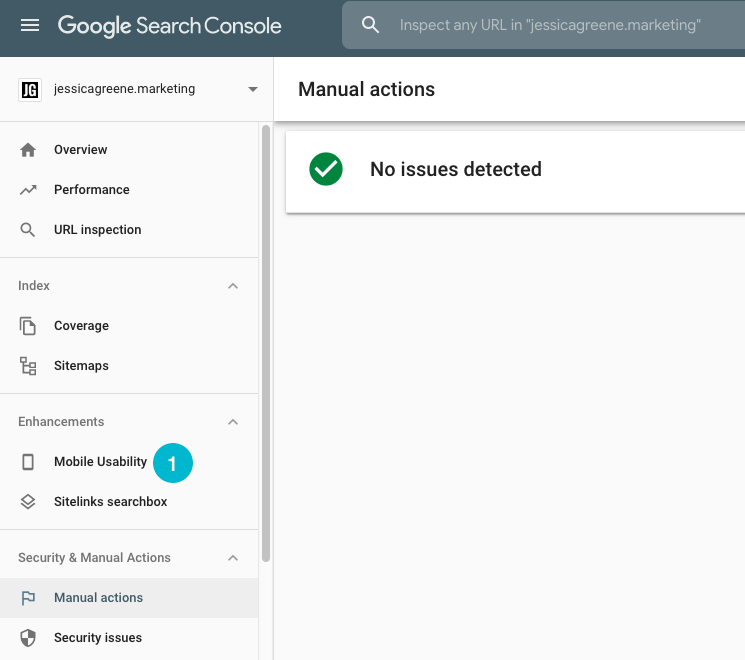Open the Performance report
Image resolution: width=745 pixels, height=660 pixels.
(x=92, y=190)
